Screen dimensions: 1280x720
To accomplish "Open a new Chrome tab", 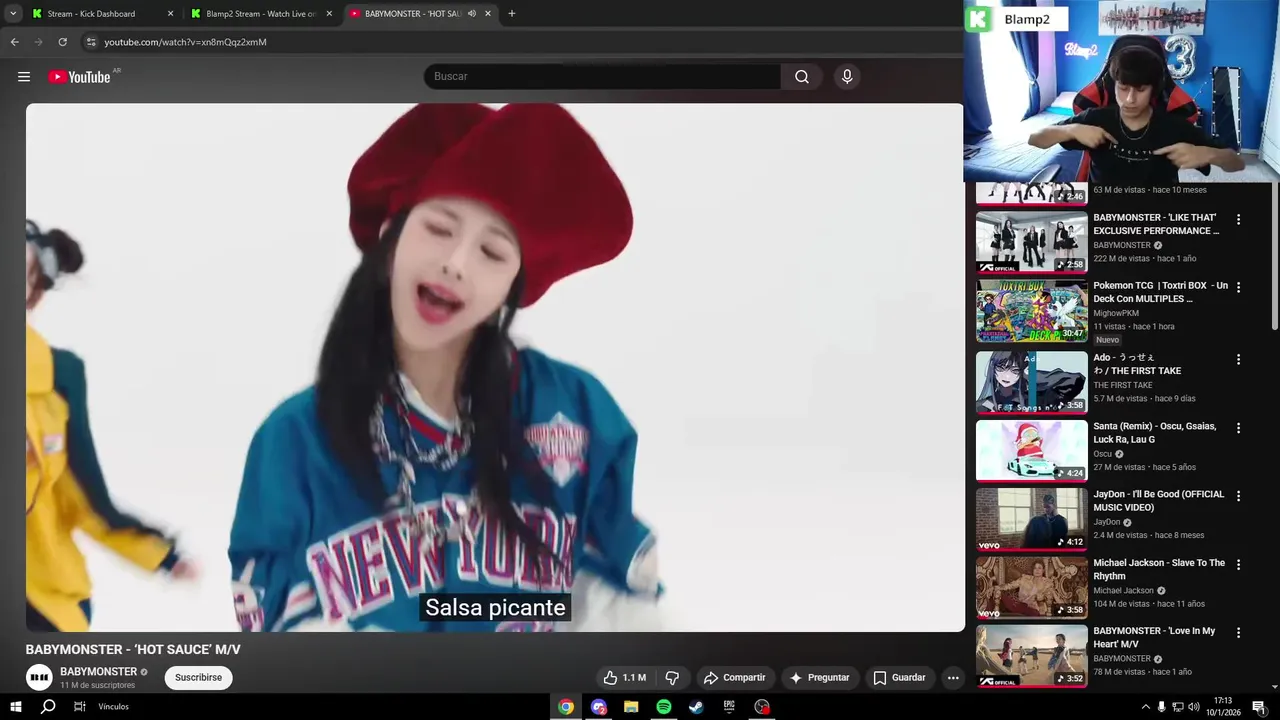I will (x=512, y=14).
